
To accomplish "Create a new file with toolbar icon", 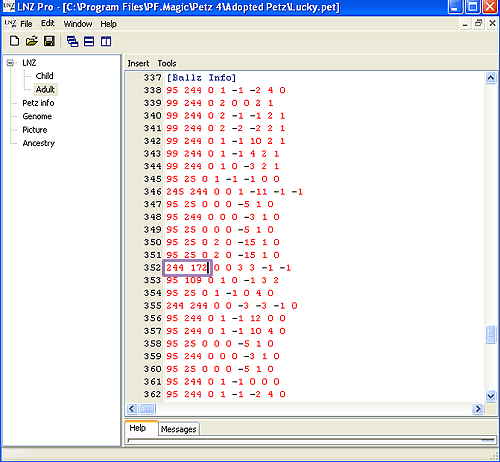I will coord(14,41).
